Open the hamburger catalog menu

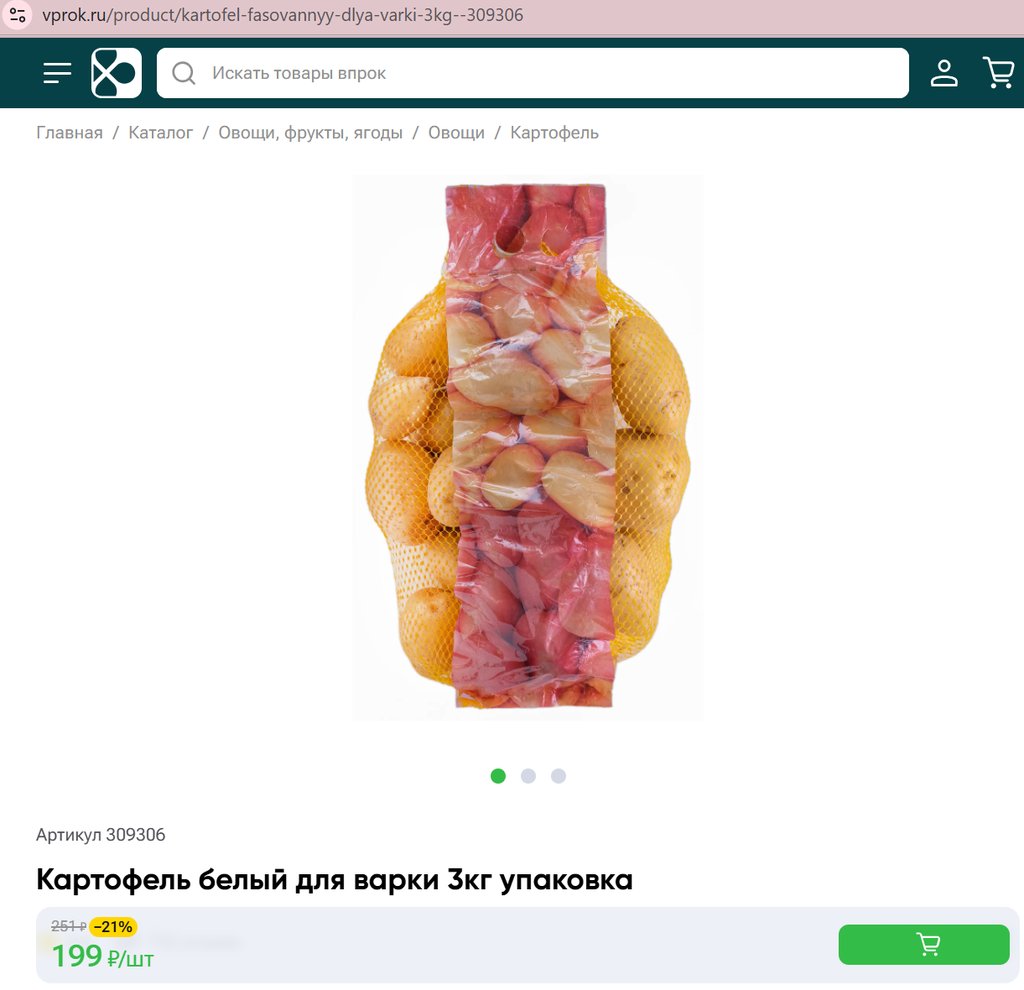(x=57, y=72)
